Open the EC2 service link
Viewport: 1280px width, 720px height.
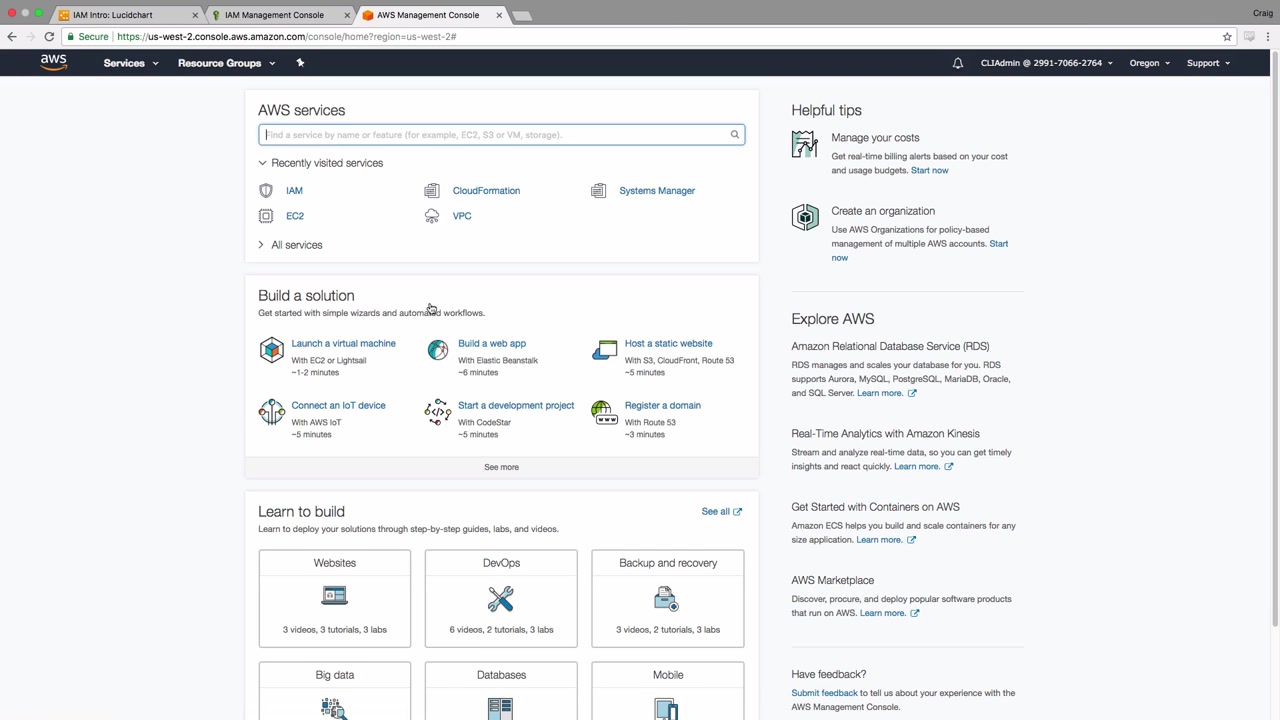[x=295, y=216]
